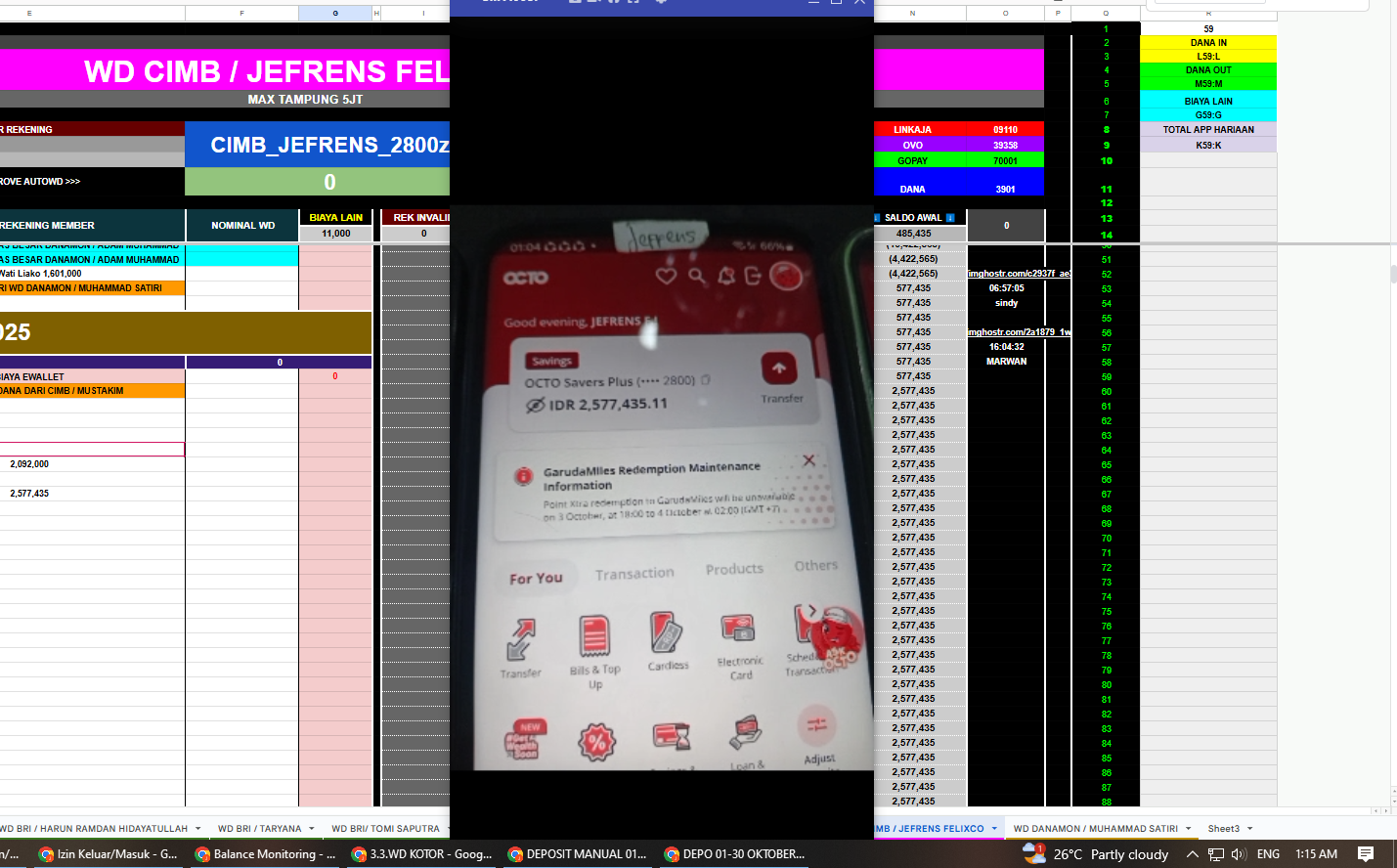Screen dimensions: 1397x868
Task: Tap the heart favorites icon in the OCTO app photo
Action: point(666,277)
